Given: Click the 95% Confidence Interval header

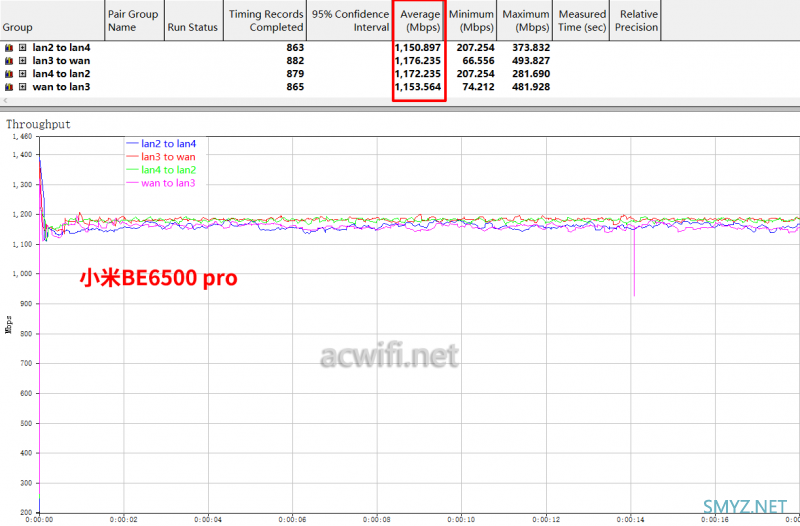Looking at the screenshot, I should pyautogui.click(x=349, y=21).
